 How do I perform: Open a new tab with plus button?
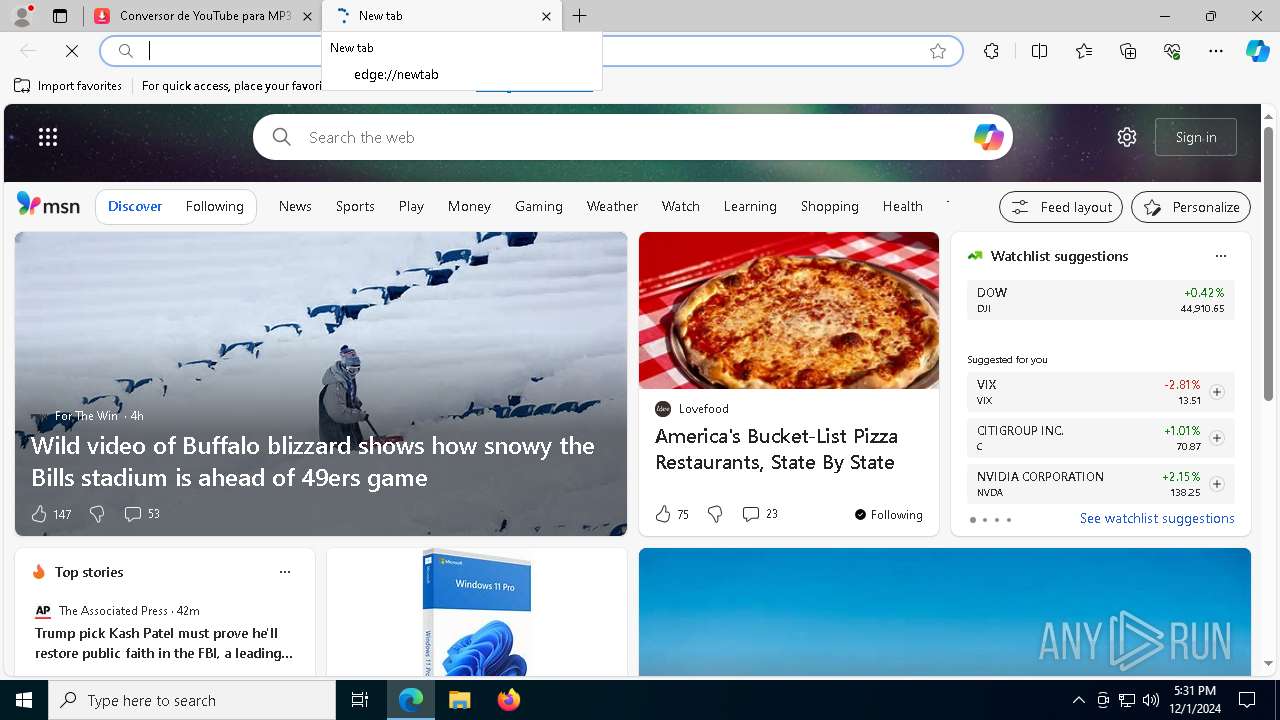tap(580, 16)
